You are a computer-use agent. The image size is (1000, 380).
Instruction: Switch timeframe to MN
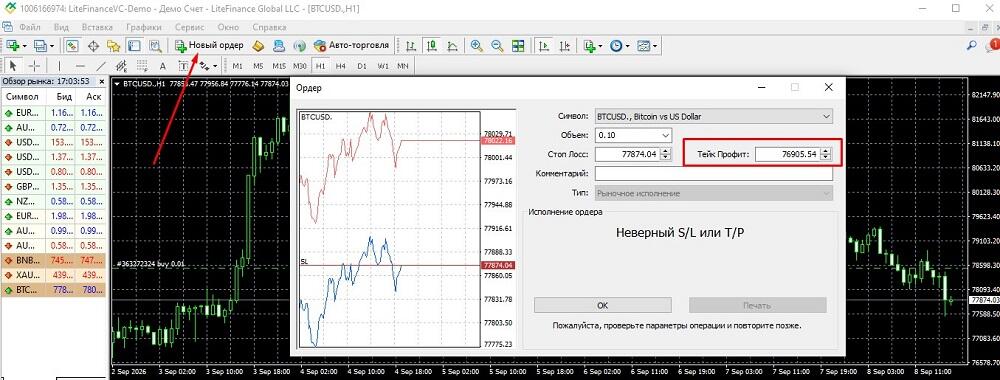[x=403, y=66]
